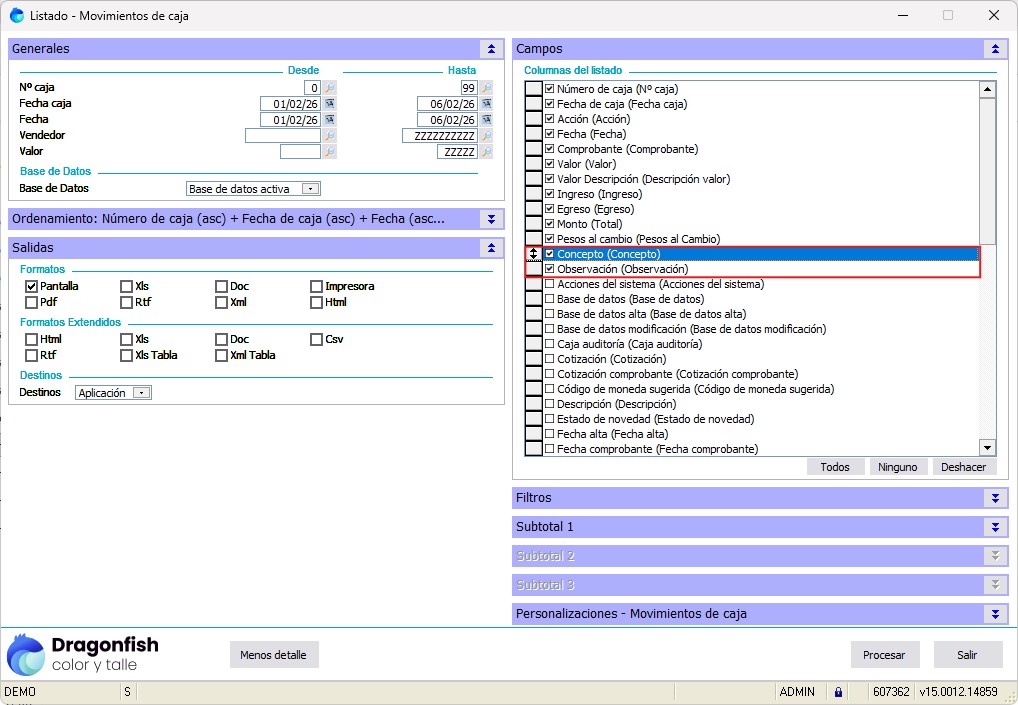Click the Ninguno button
This screenshot has height=705, width=1018.
[897, 467]
